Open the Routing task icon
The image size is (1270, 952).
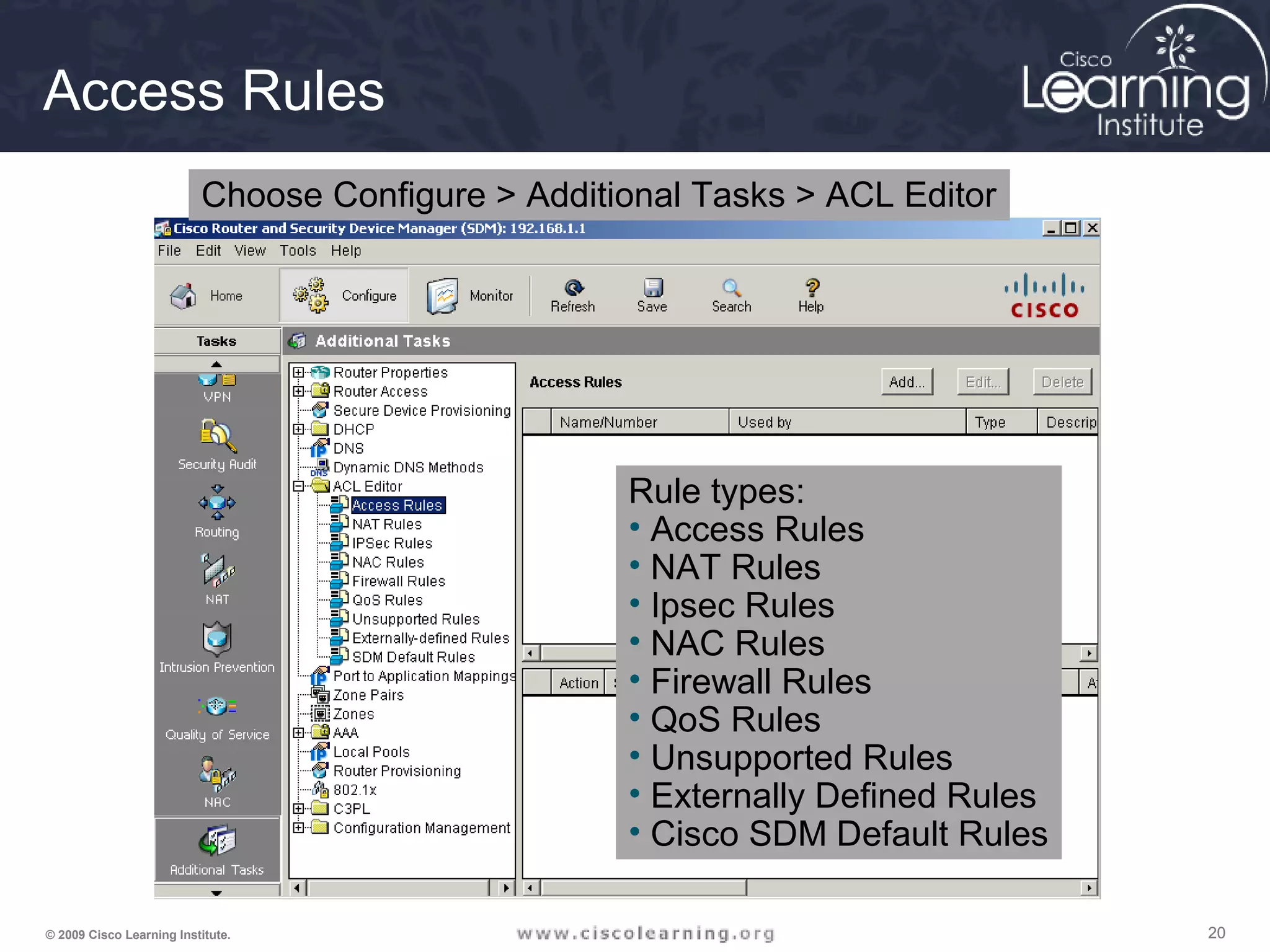coord(217,503)
